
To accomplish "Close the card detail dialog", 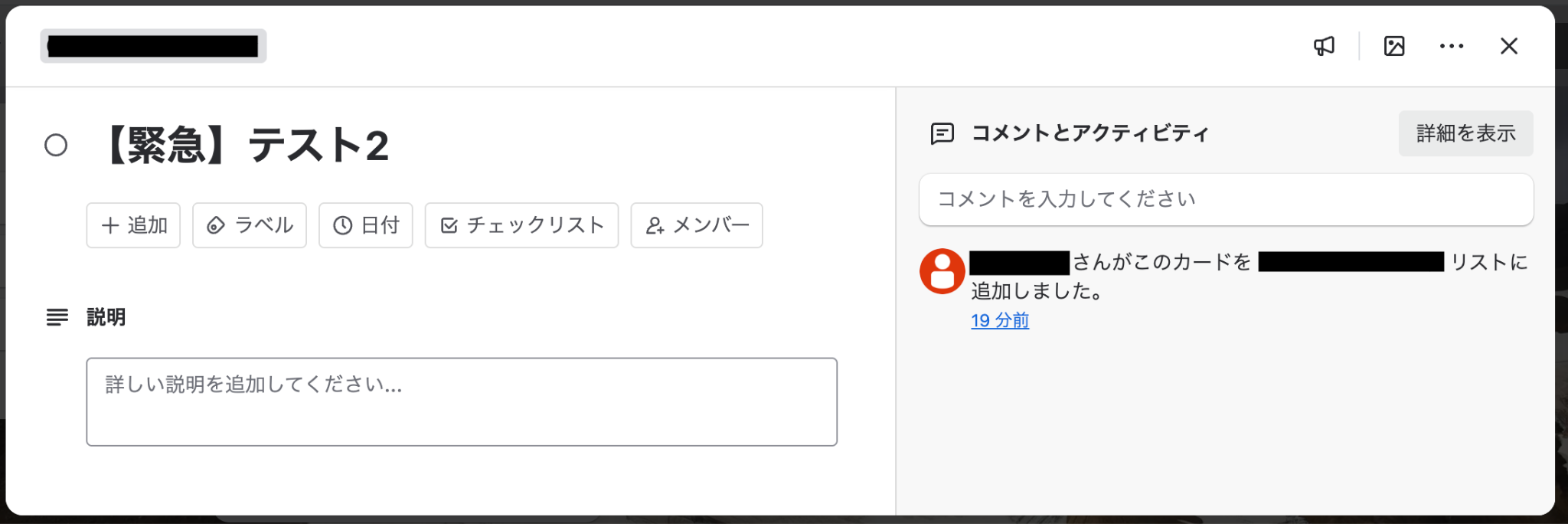I will pos(1508,46).
